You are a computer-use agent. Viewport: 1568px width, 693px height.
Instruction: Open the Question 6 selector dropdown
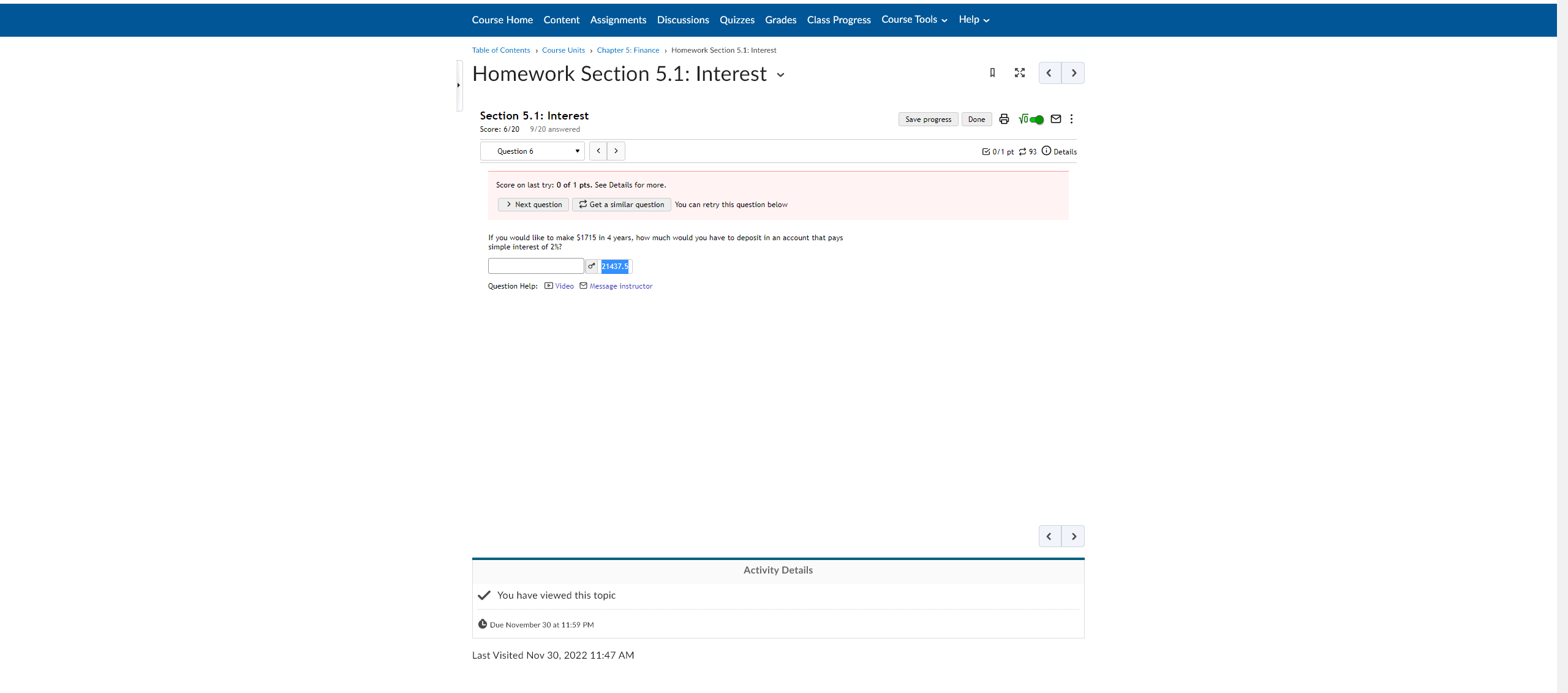click(532, 151)
